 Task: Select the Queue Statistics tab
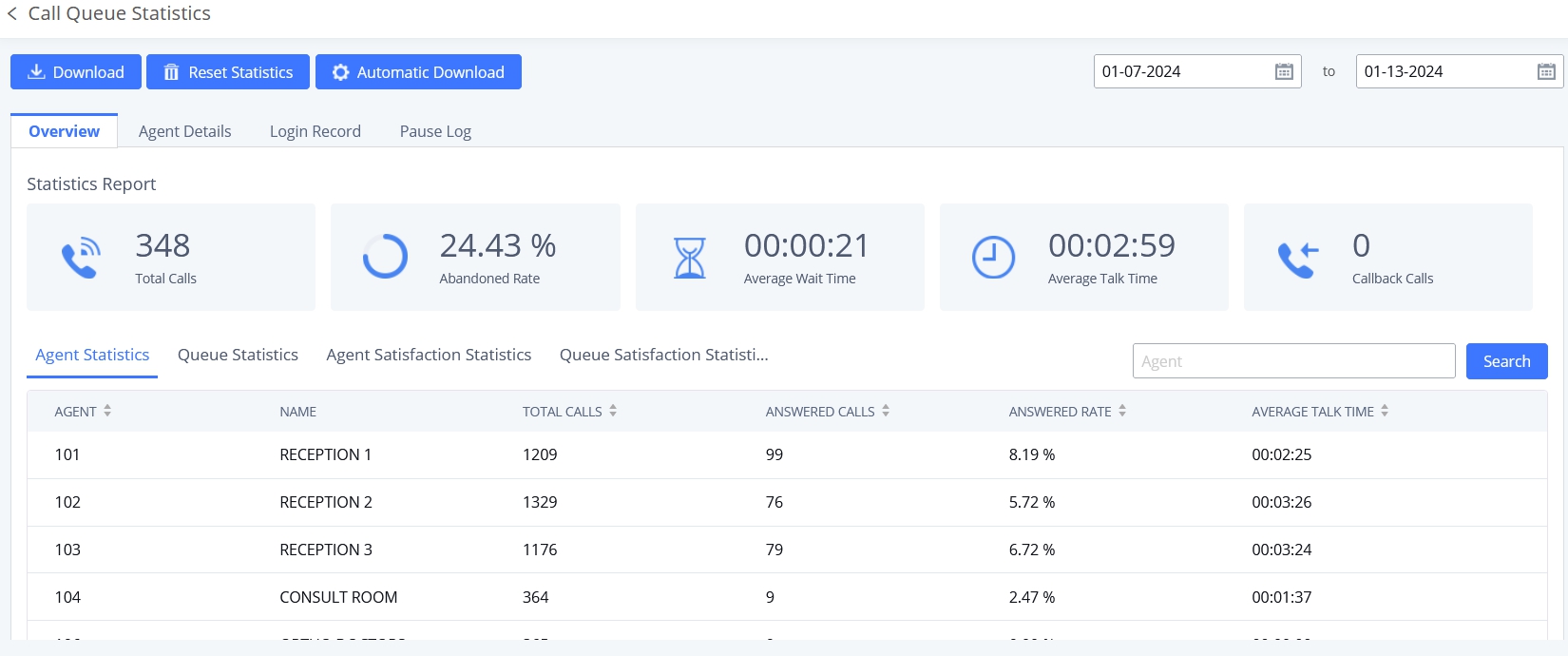point(238,355)
